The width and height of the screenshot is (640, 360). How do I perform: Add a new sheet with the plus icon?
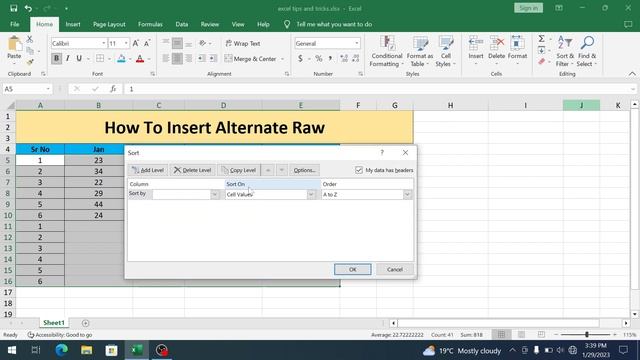pyautogui.click(x=85, y=323)
